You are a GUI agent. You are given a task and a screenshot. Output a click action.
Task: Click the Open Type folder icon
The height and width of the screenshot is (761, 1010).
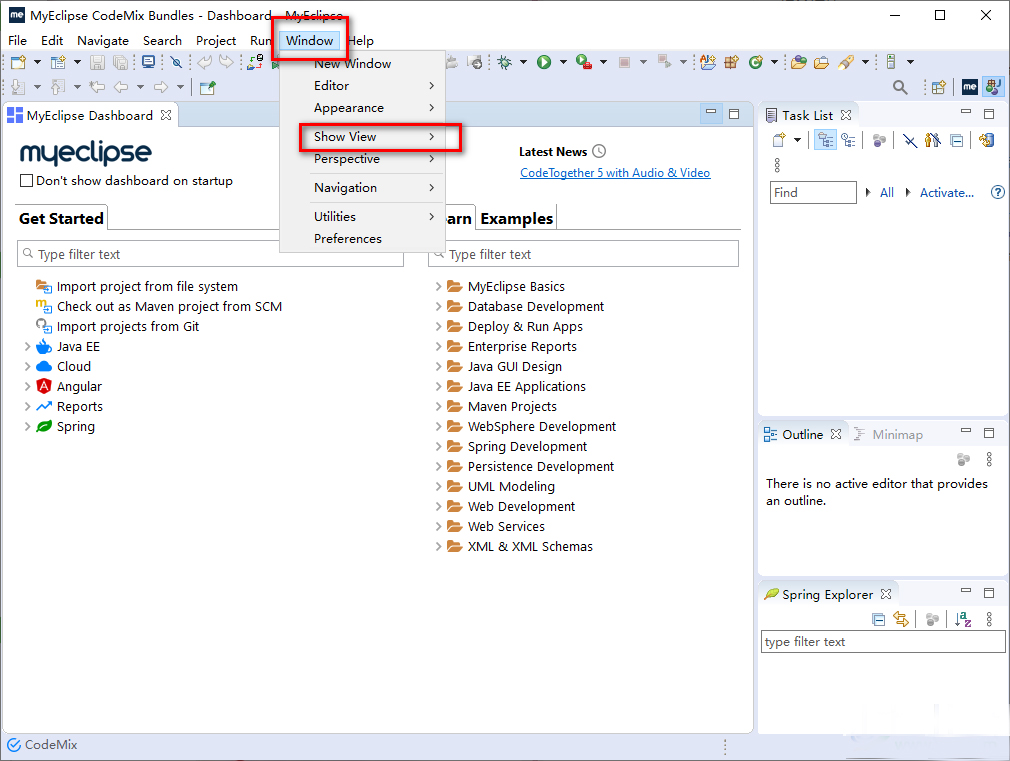[x=799, y=63]
